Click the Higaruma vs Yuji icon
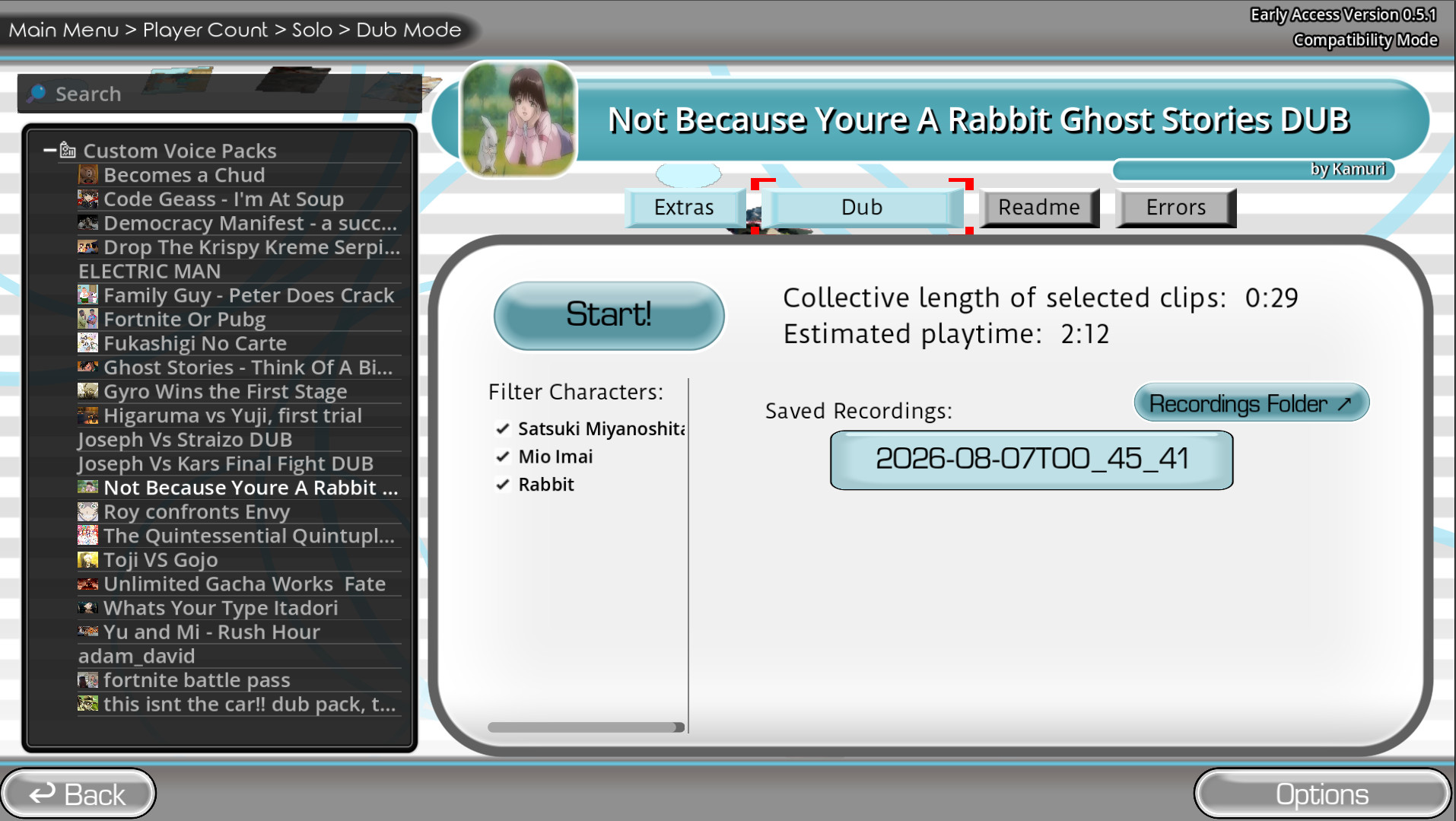The image size is (1456, 821). (87, 415)
